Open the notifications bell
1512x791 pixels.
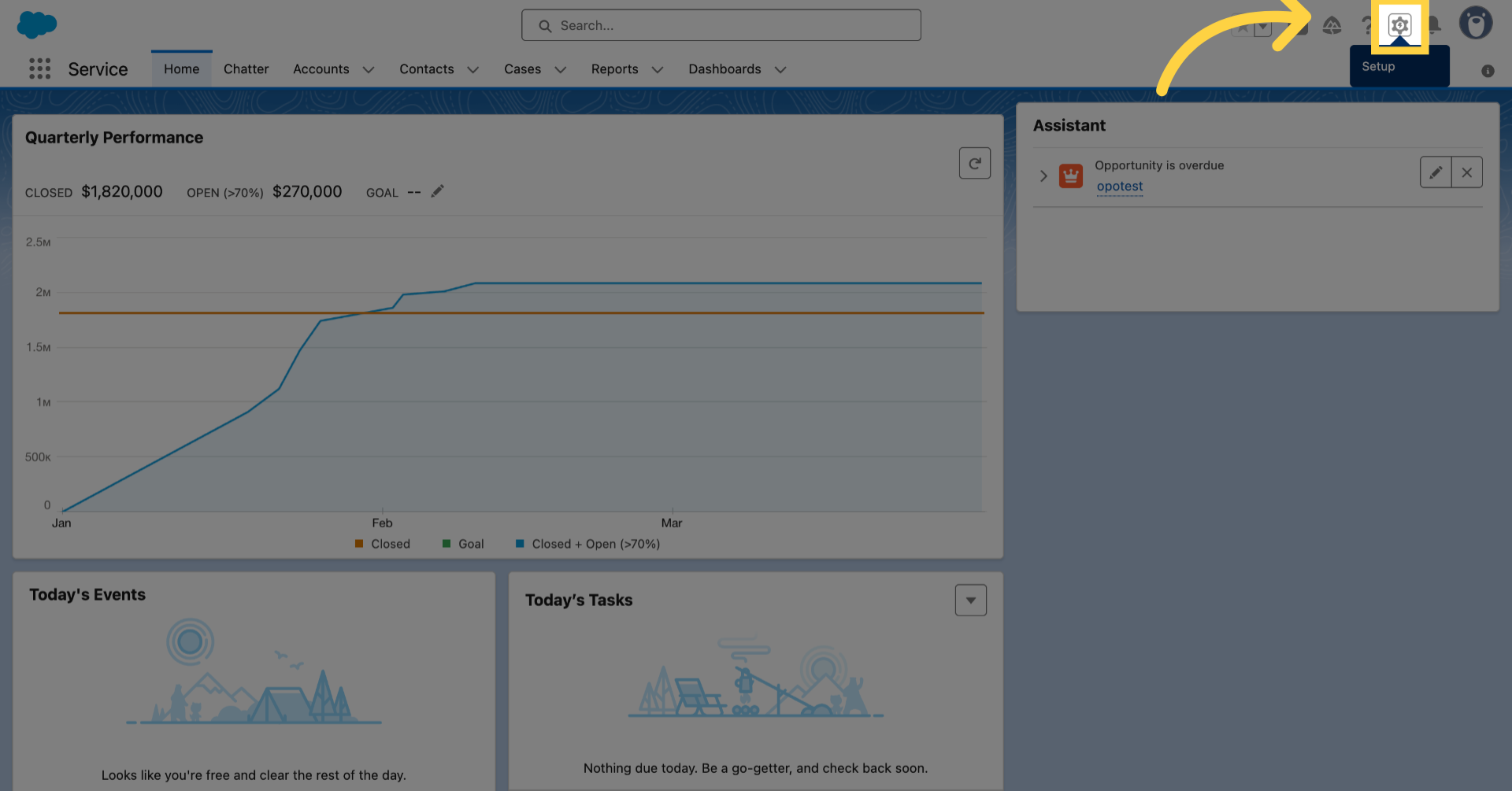point(1434,25)
